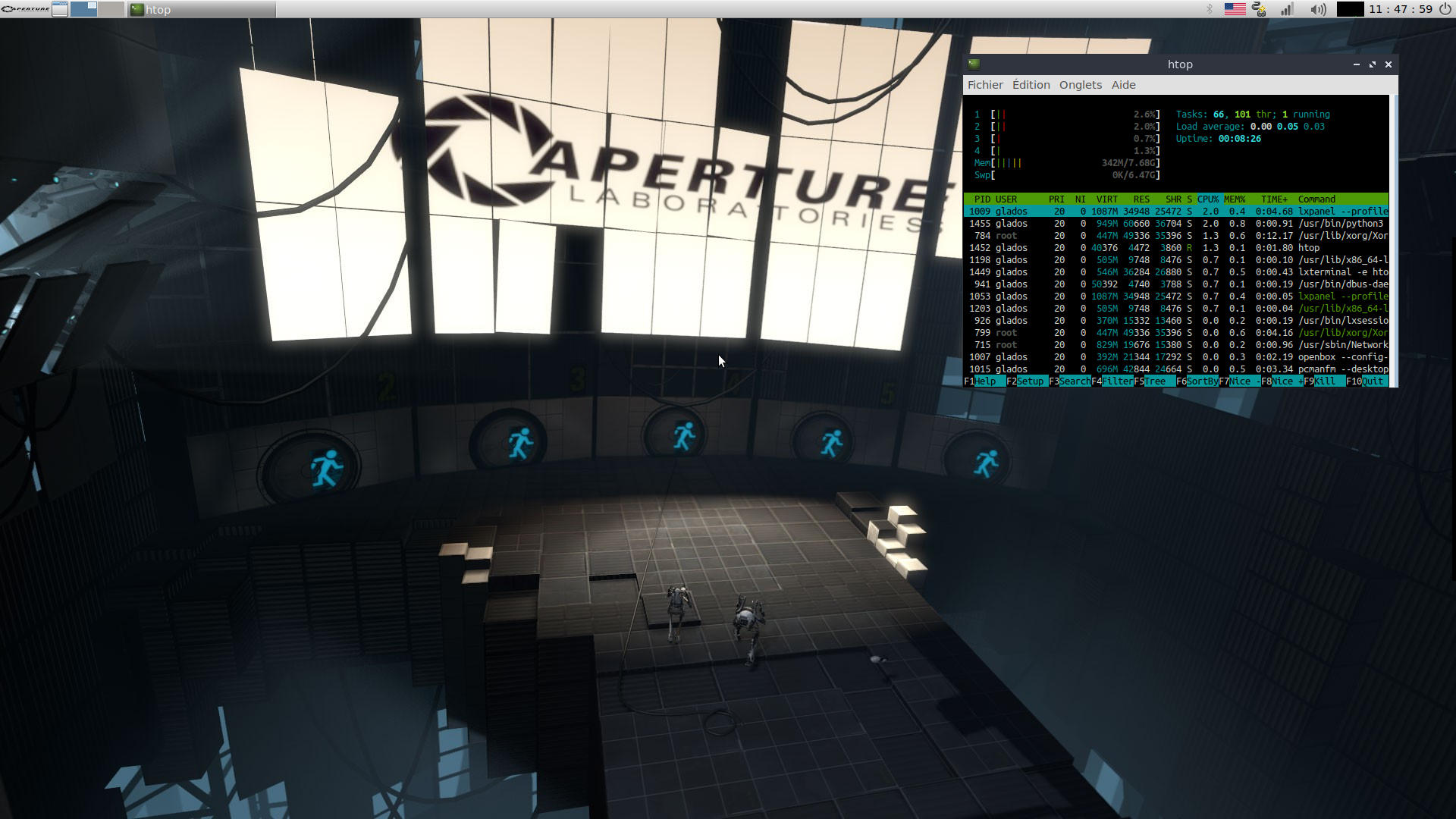Open the volume speaker icon
The width and height of the screenshot is (1456, 819).
[x=1318, y=9]
